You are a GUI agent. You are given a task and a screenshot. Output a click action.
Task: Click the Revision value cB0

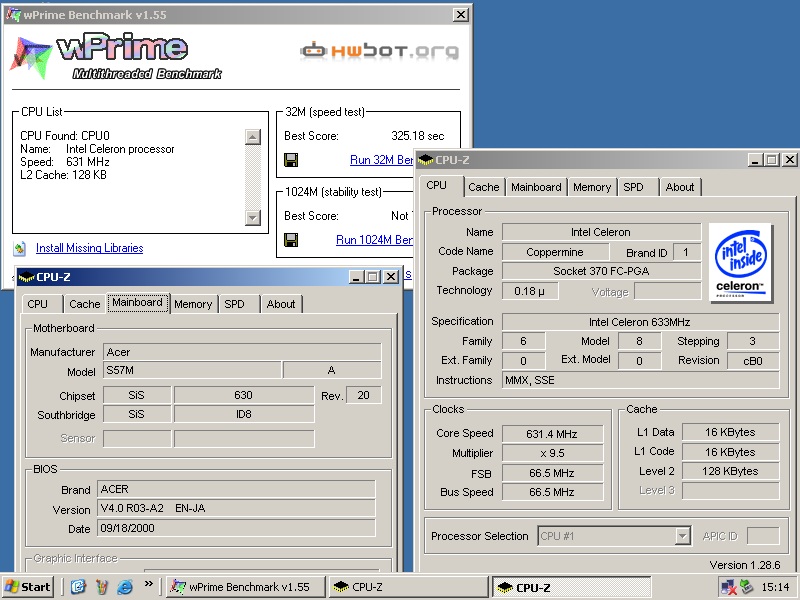753,361
